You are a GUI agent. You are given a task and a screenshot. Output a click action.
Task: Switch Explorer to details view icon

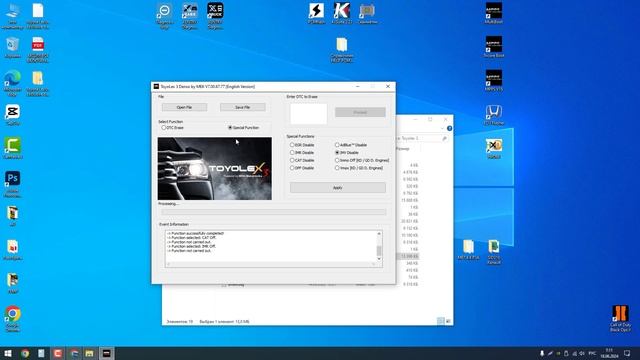point(440,321)
